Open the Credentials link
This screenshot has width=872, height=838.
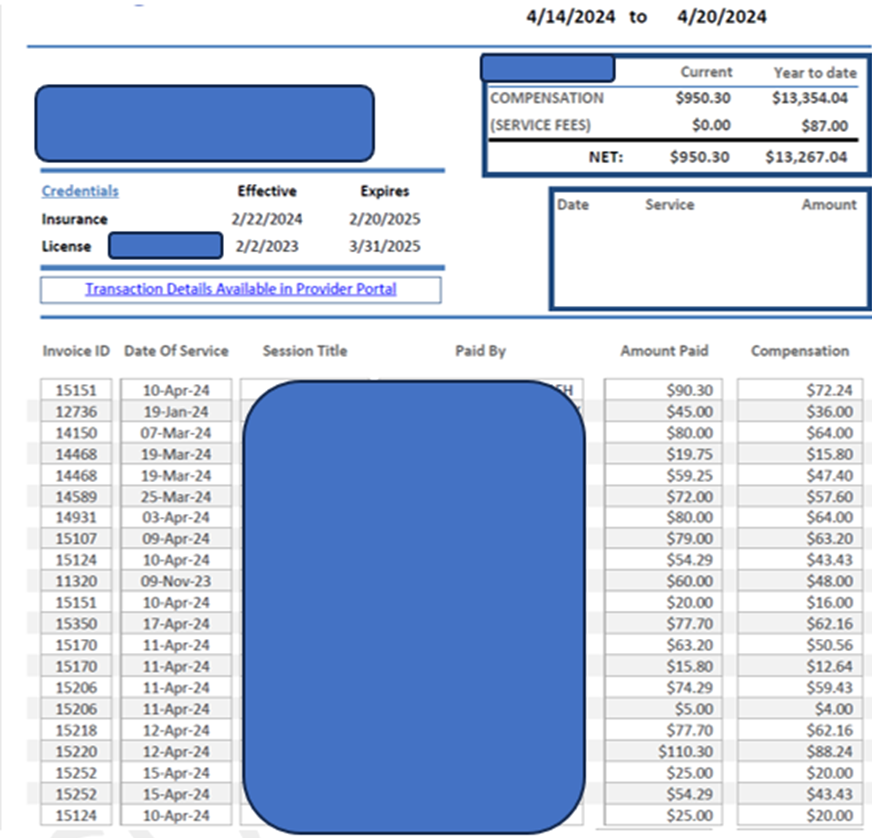pos(79,191)
